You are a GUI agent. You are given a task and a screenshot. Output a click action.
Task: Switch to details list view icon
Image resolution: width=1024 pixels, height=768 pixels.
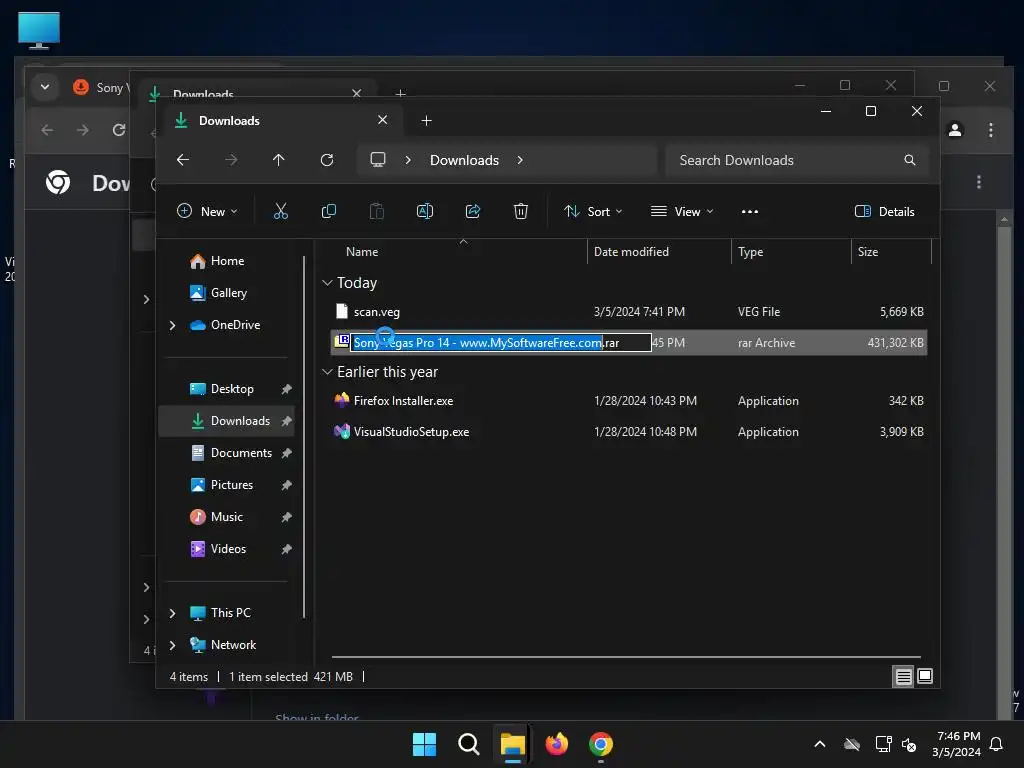coord(903,677)
